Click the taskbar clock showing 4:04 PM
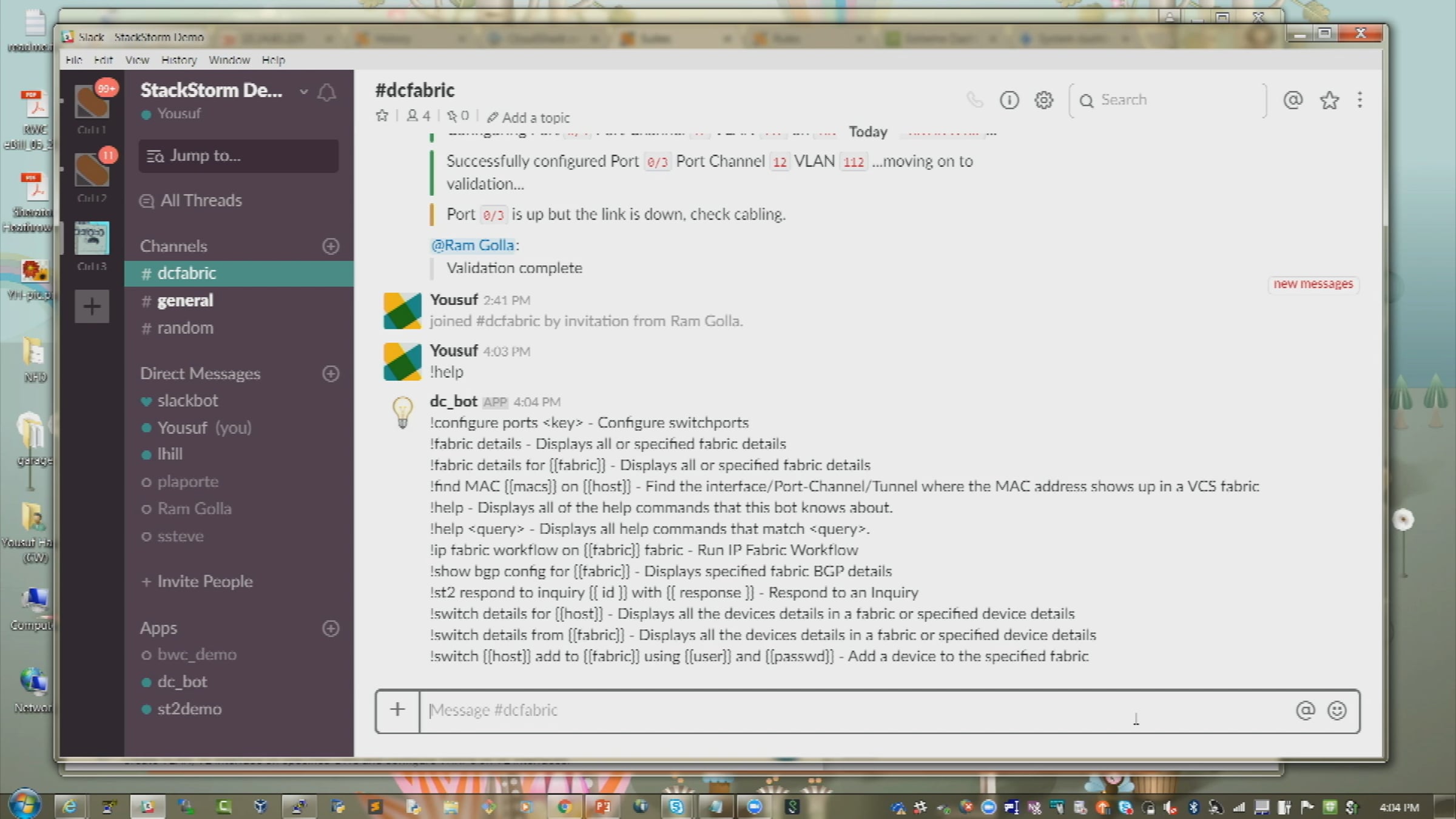This screenshot has width=1456, height=819. pyautogui.click(x=1399, y=807)
